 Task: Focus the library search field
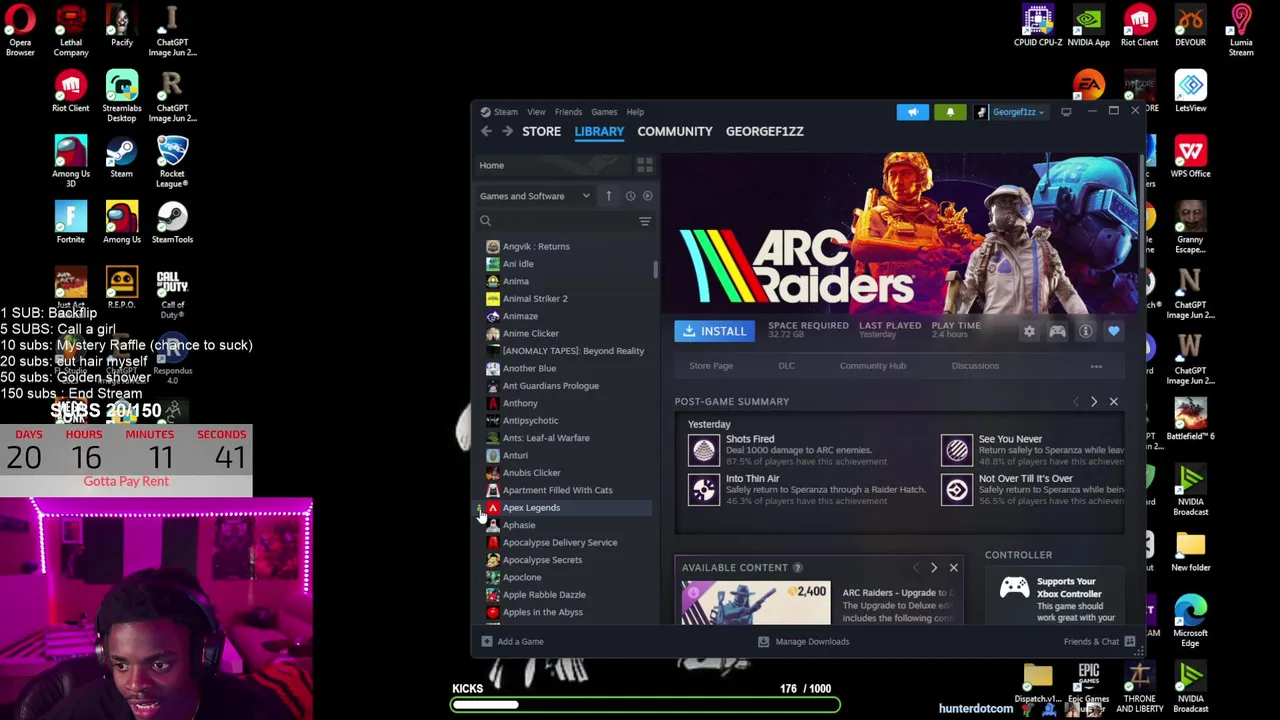[x=555, y=221]
